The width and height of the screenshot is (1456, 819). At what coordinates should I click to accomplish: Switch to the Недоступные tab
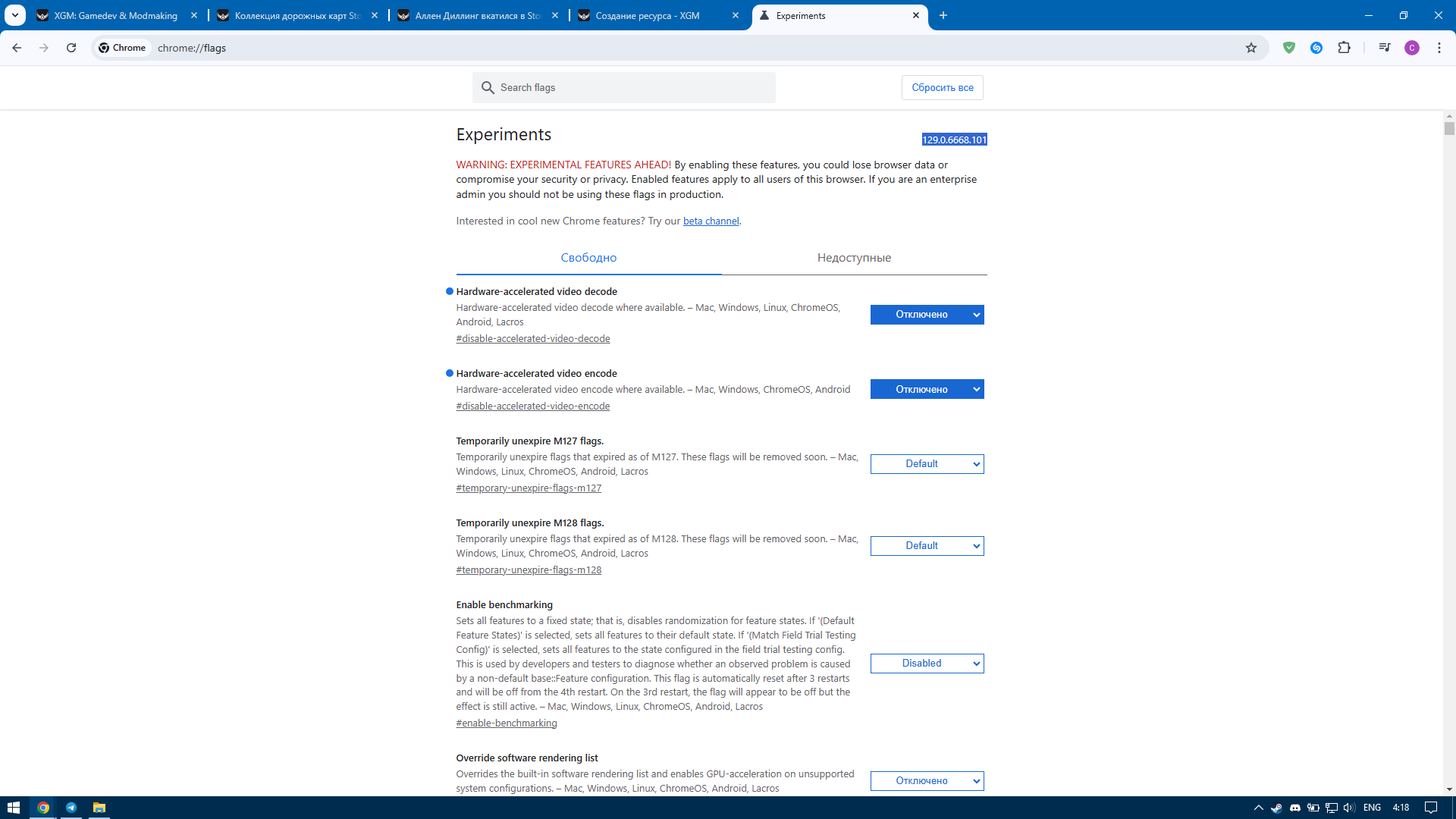[x=854, y=258]
